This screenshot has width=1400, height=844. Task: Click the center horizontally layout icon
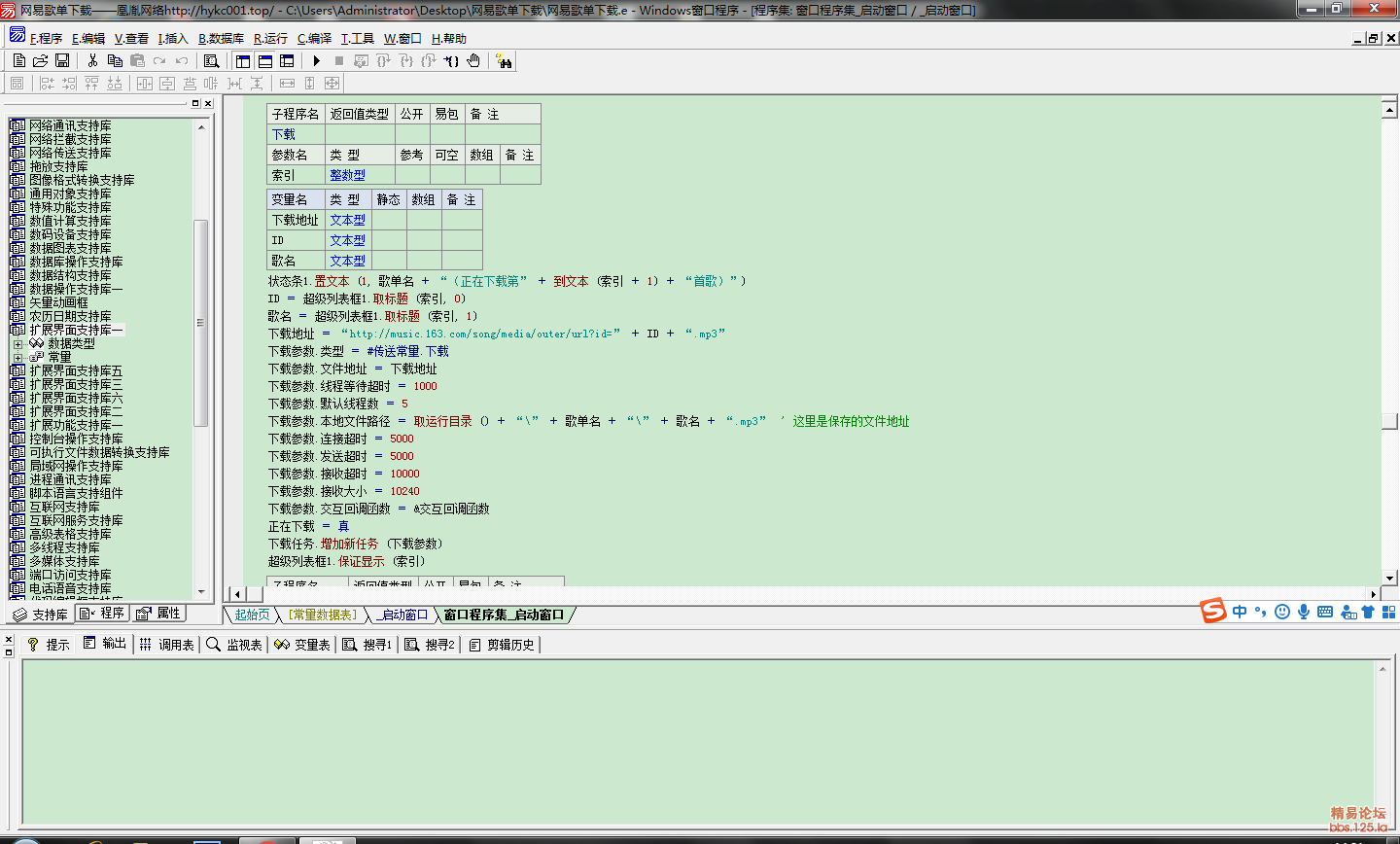point(145,84)
